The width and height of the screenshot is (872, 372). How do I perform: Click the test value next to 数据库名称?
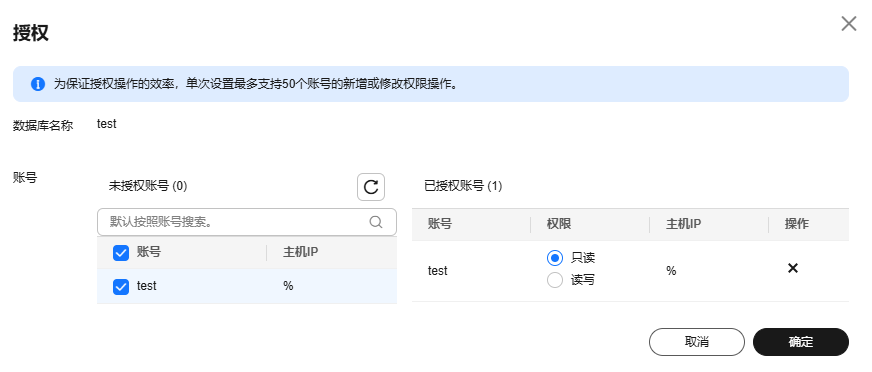(107, 124)
